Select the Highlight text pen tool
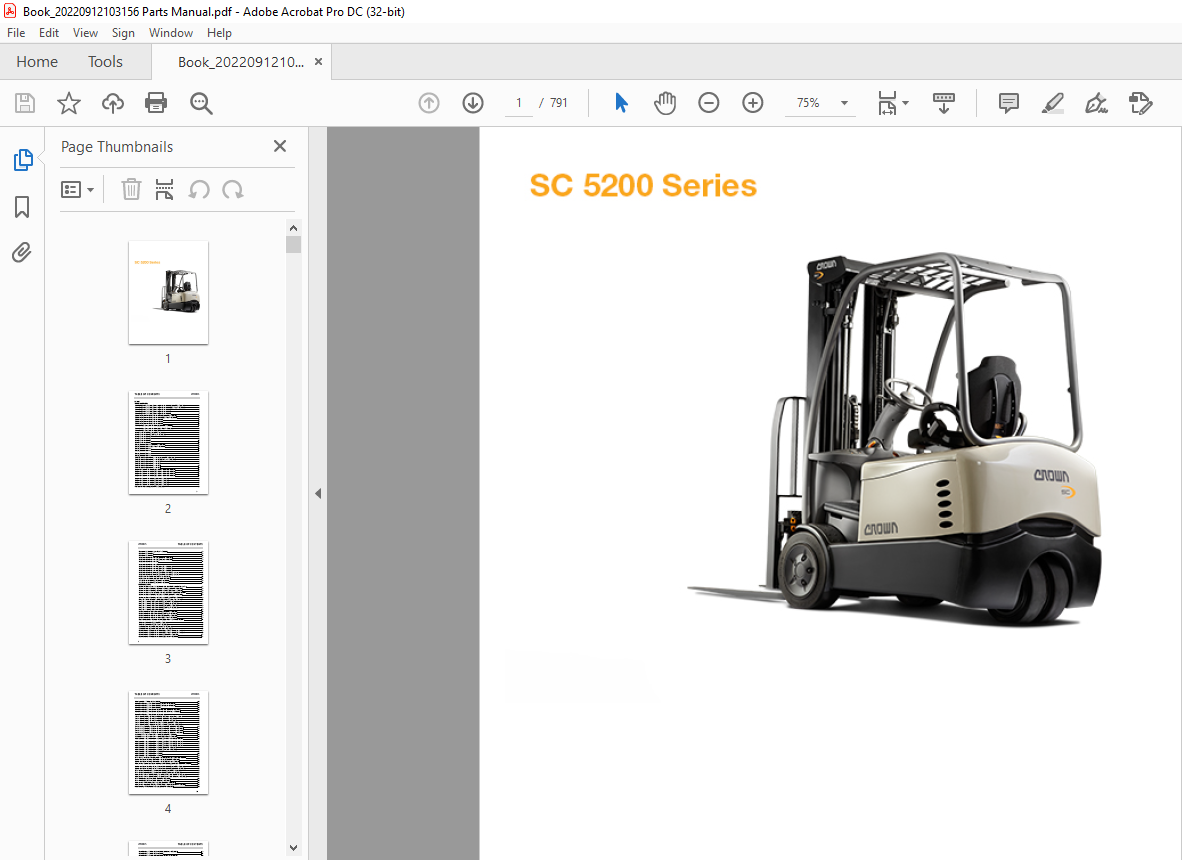The width and height of the screenshot is (1182, 860). tap(1052, 103)
